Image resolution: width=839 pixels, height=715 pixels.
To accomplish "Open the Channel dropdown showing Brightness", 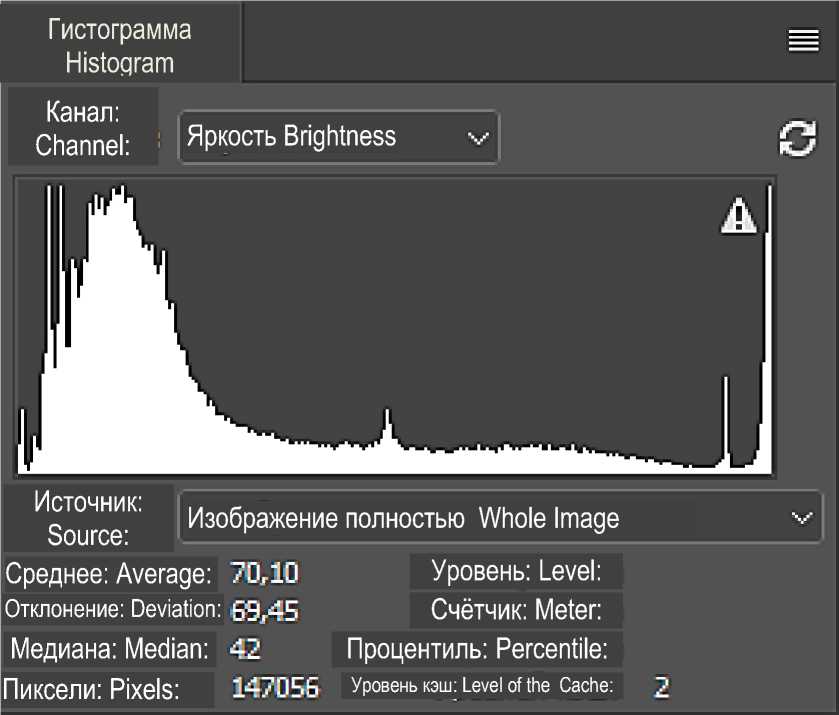I will [x=338, y=137].
